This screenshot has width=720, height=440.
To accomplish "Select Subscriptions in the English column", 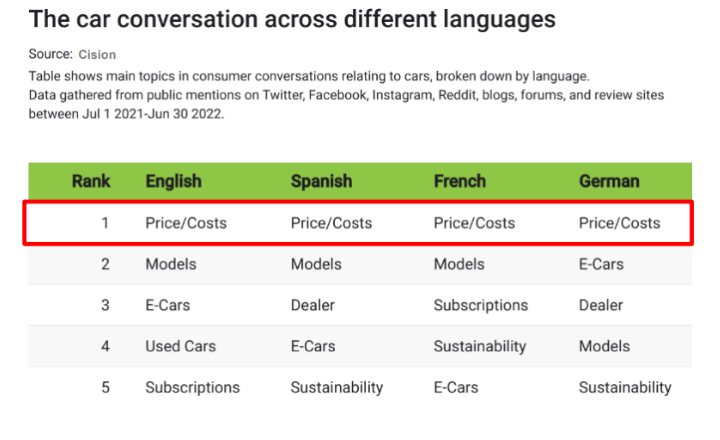I will pyautogui.click(x=192, y=387).
